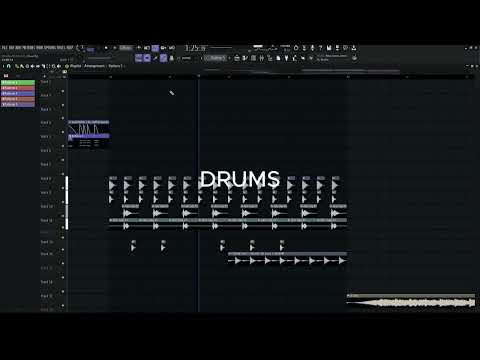This screenshot has width=480, height=360.
Task: Mute Track 1 with its dot
Action: tap(63, 91)
